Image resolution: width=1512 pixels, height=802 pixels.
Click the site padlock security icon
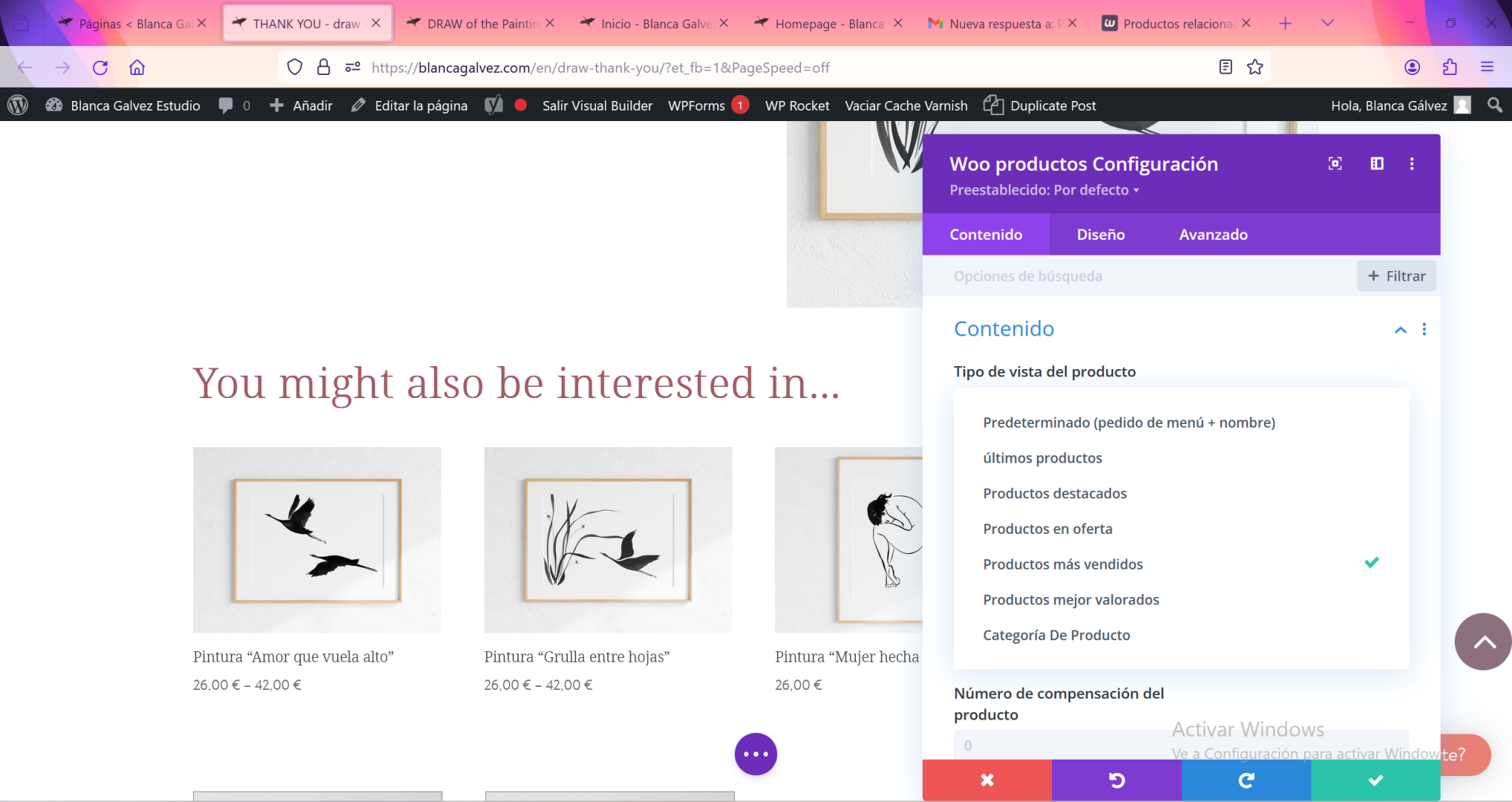[323, 68]
